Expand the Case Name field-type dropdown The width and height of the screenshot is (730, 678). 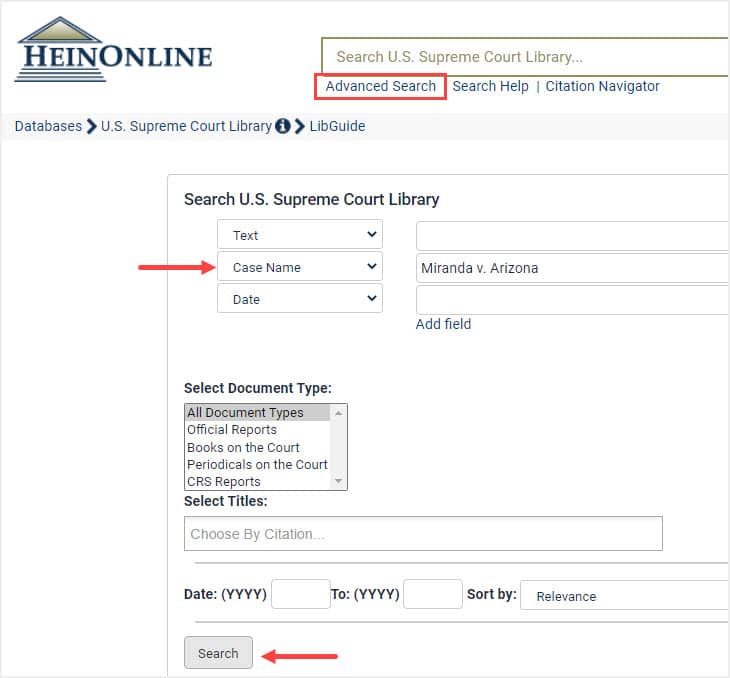tap(300, 266)
